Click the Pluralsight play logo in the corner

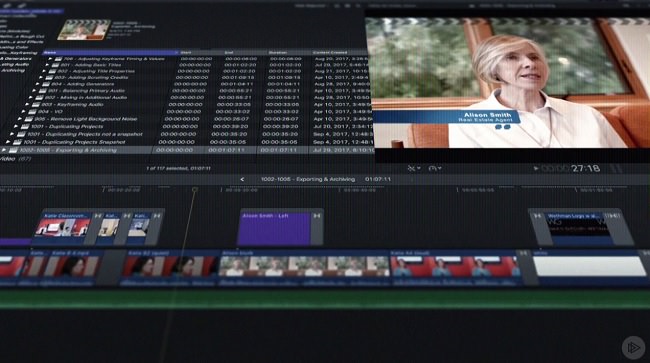[633, 347]
